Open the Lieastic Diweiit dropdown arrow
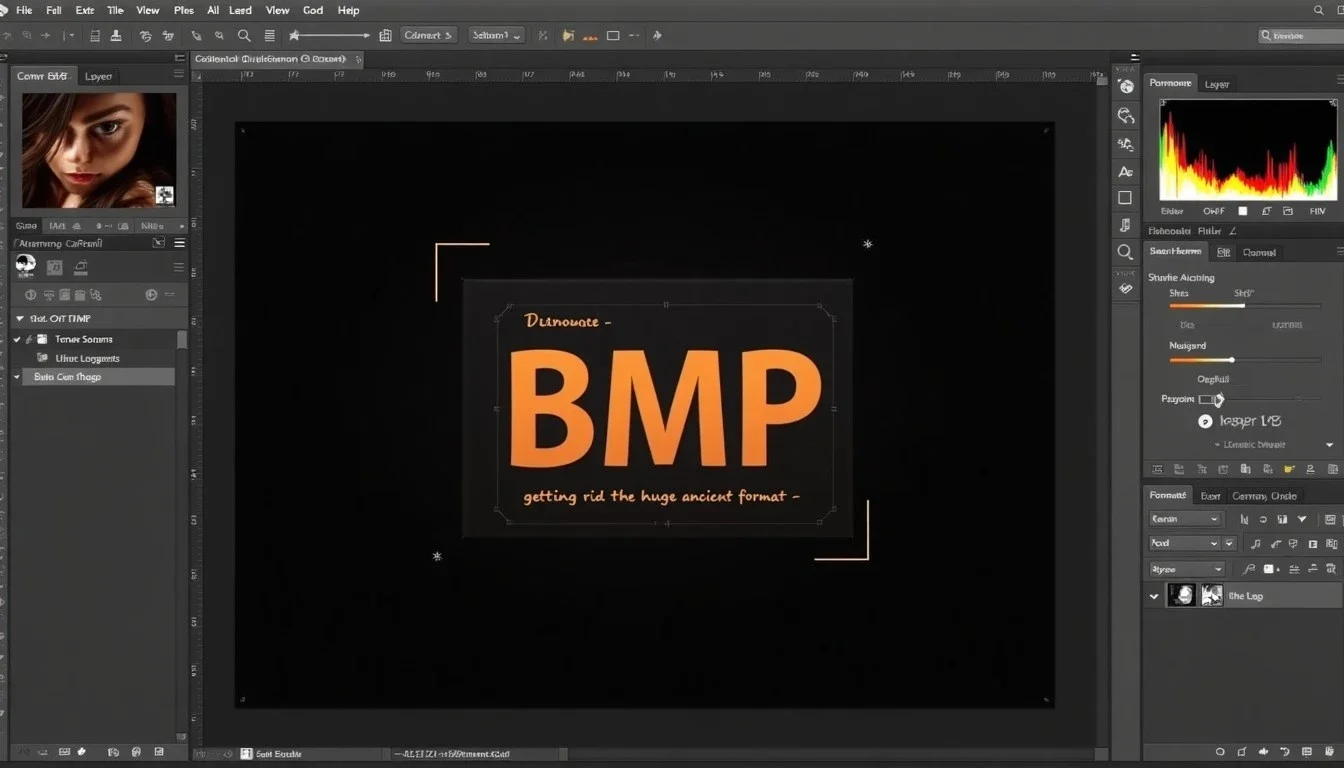1344x768 pixels. [1329, 445]
